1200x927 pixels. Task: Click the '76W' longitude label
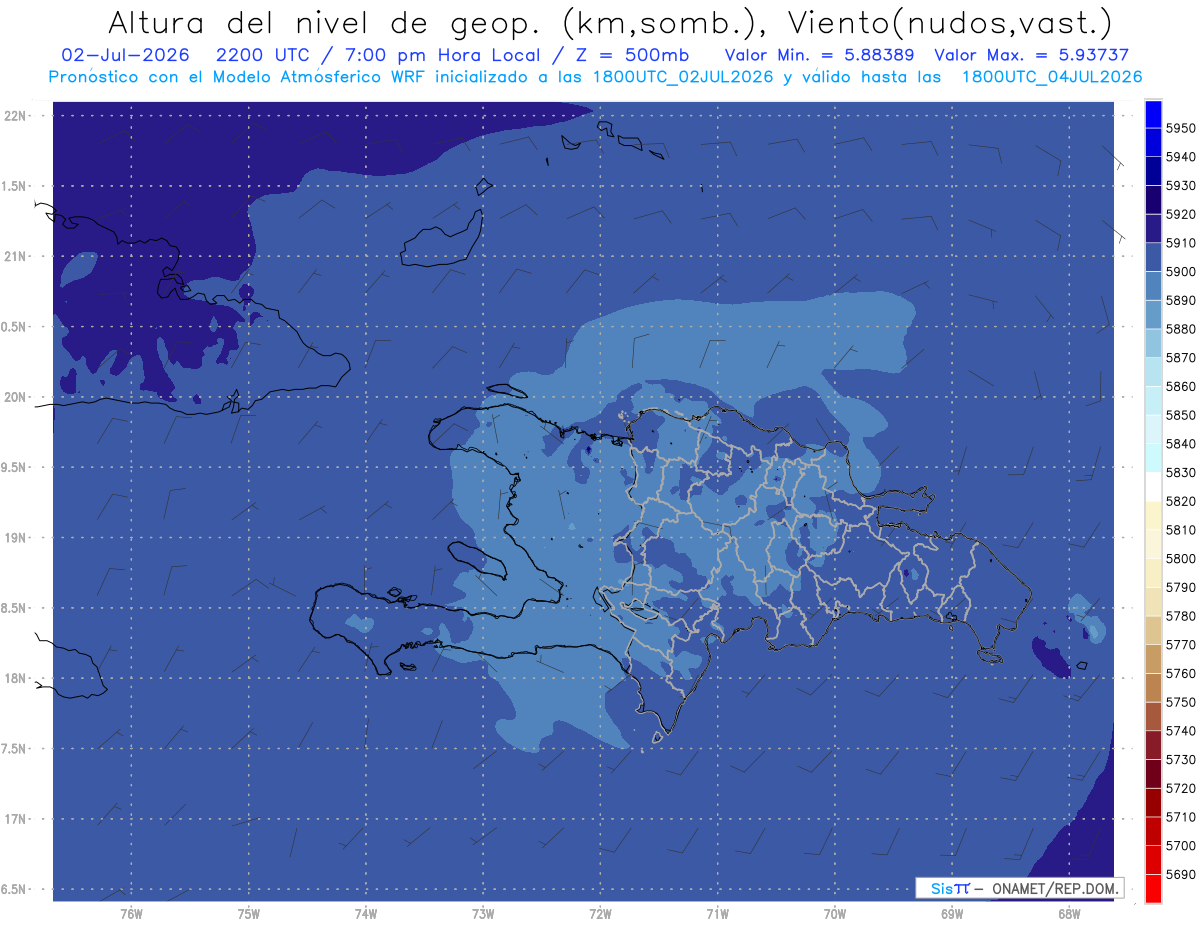tap(131, 914)
